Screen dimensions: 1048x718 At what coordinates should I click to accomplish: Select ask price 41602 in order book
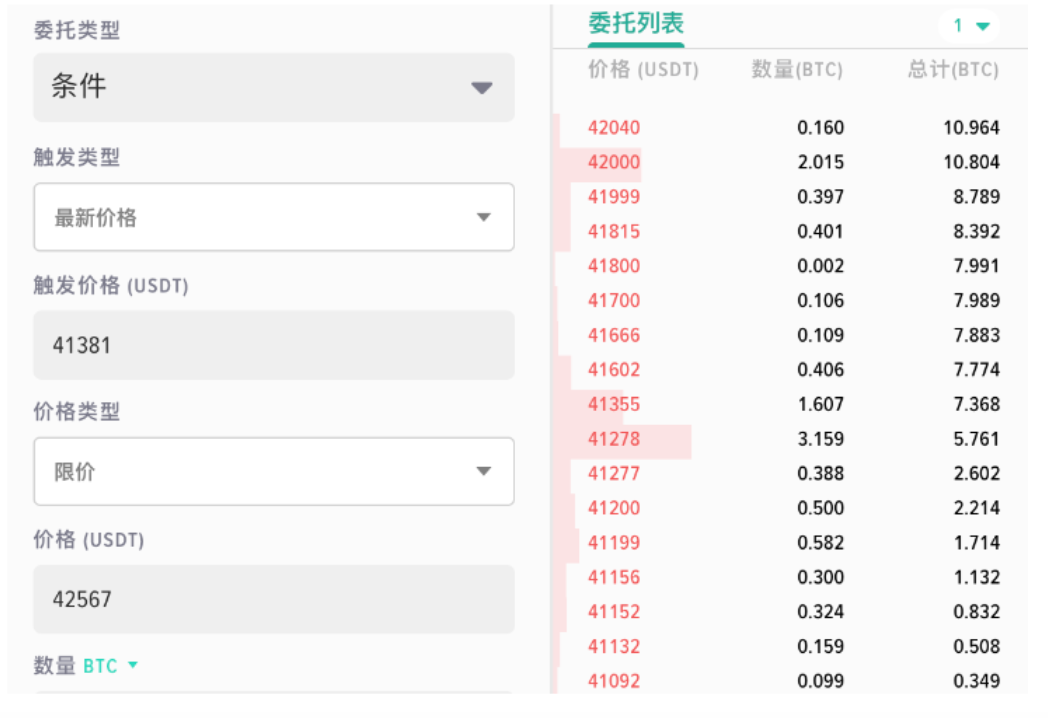(x=614, y=370)
